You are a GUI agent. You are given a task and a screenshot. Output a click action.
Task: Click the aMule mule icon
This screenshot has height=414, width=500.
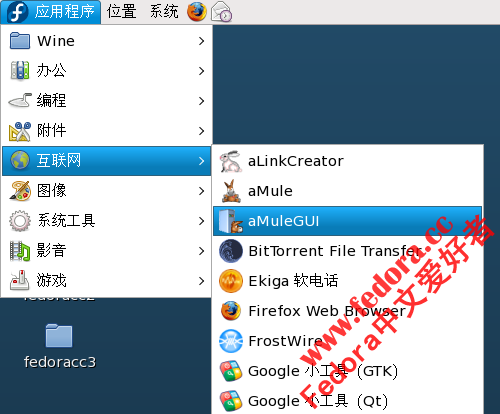tap(231, 191)
